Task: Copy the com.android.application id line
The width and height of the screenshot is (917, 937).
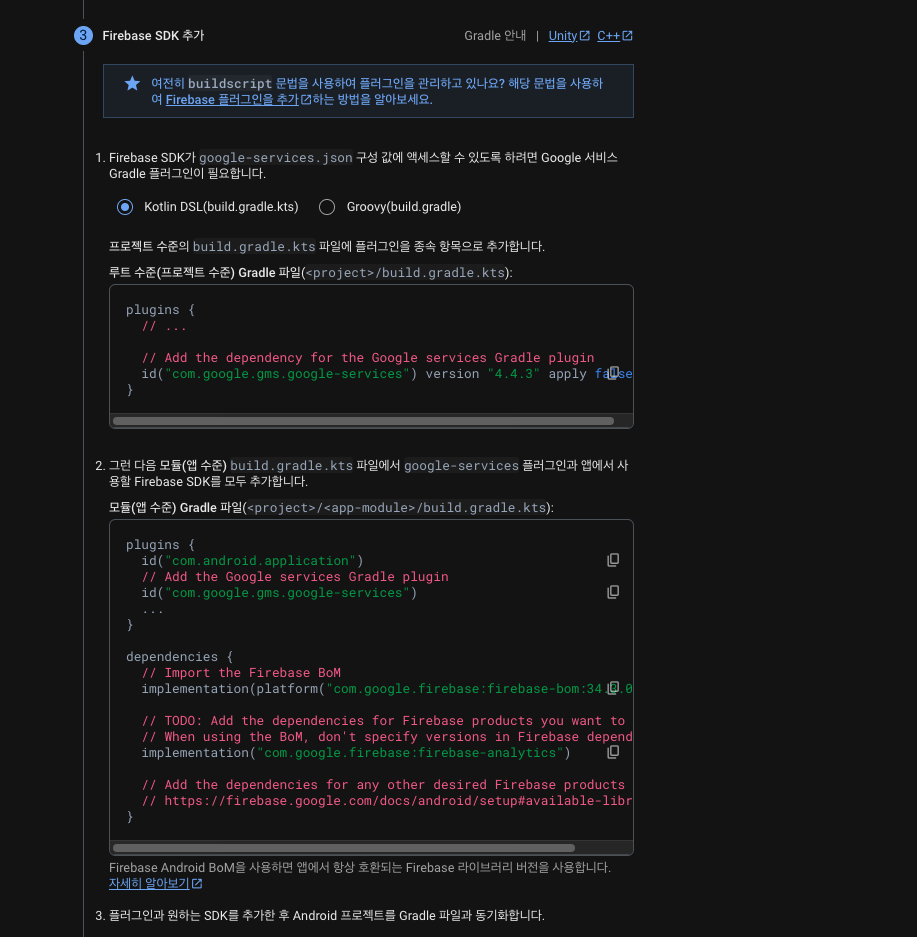Action: (x=613, y=560)
